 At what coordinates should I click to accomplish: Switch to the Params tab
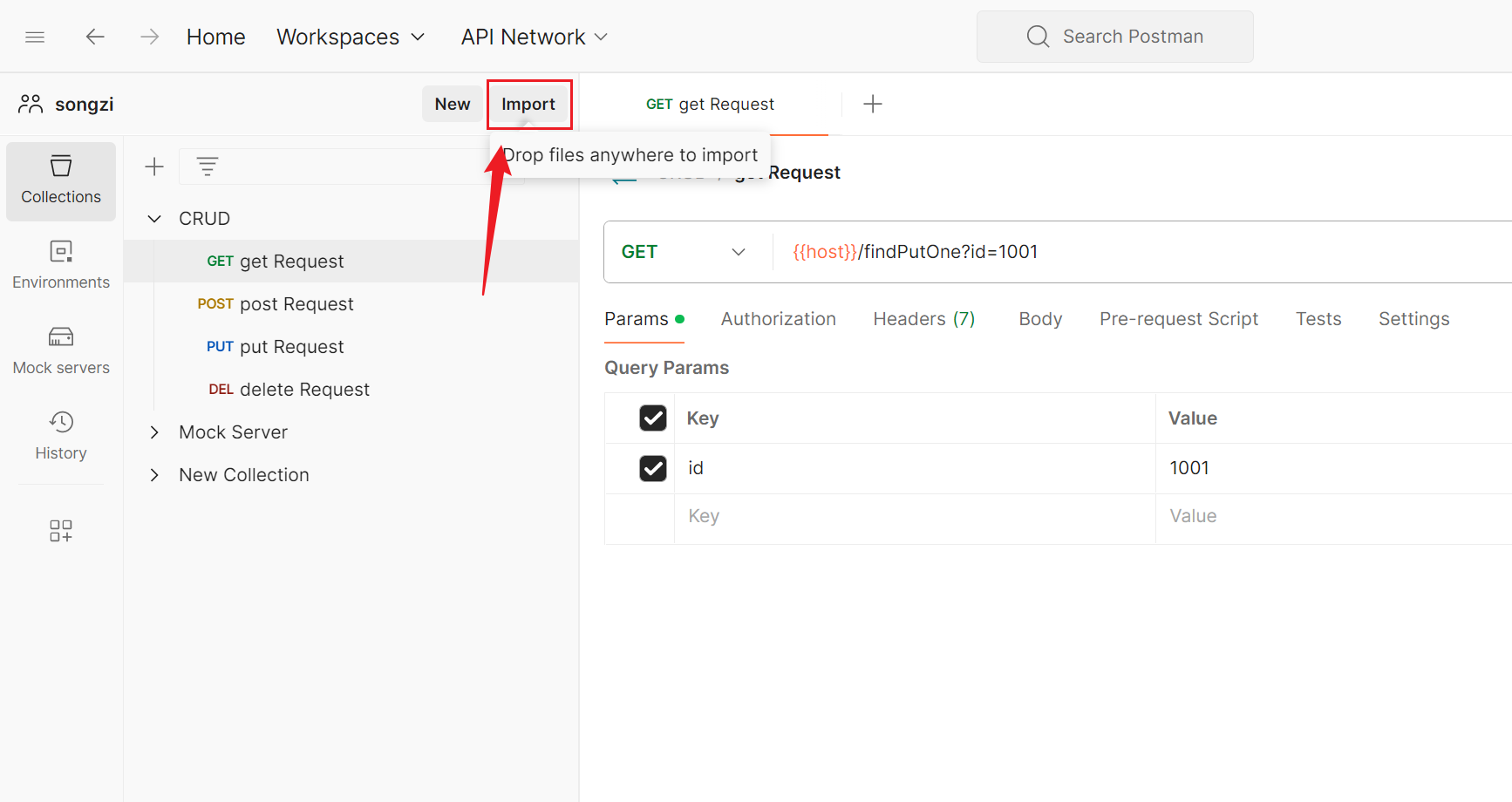pos(644,319)
